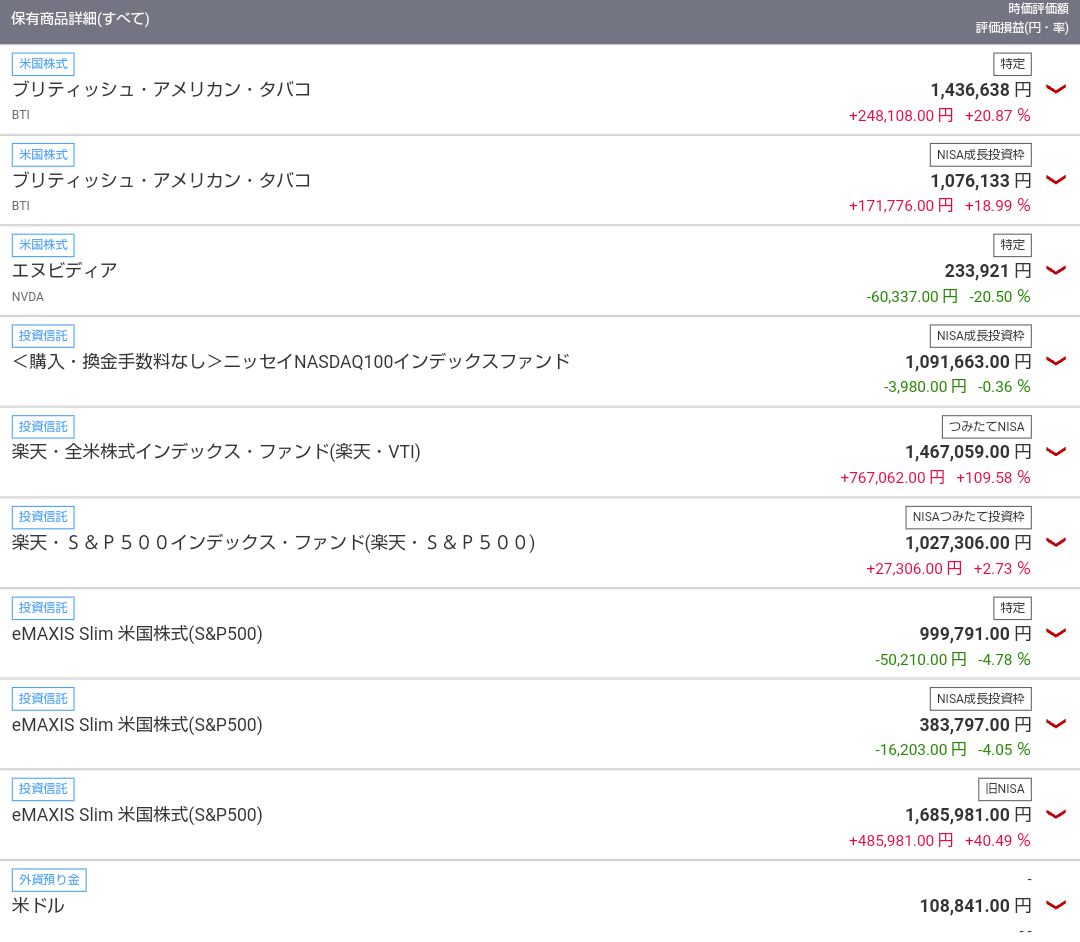Click 投資信託 tag above ニッセイNASDAQ100インデックスファンド
The image size is (1080, 942).
tap(43, 336)
